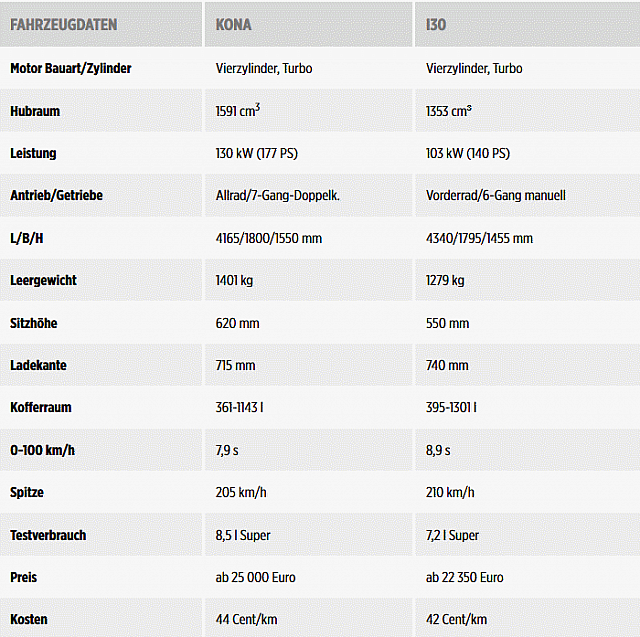Click Kona engine size 1591 cm³
The height and width of the screenshot is (637, 640).
pos(238,111)
